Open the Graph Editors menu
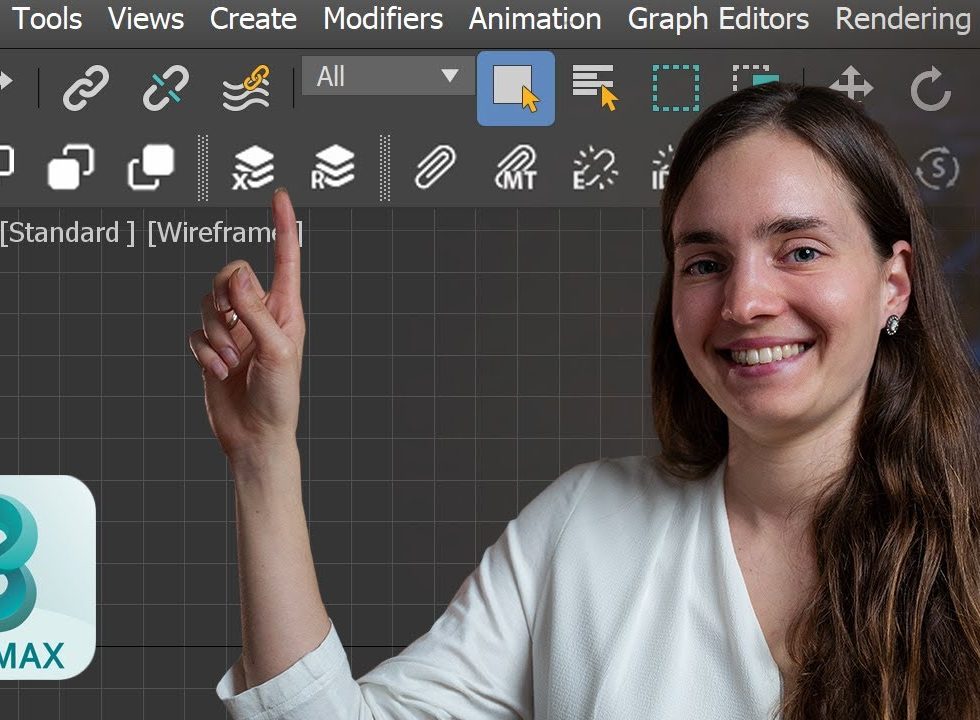Screen dimensions: 980x720 tap(718, 19)
